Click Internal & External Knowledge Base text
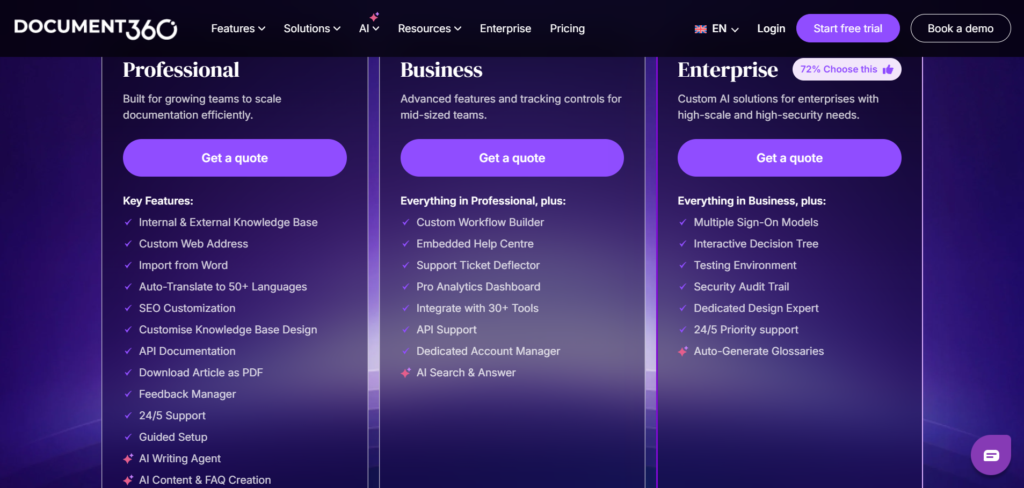The image size is (1024, 488). tap(228, 222)
